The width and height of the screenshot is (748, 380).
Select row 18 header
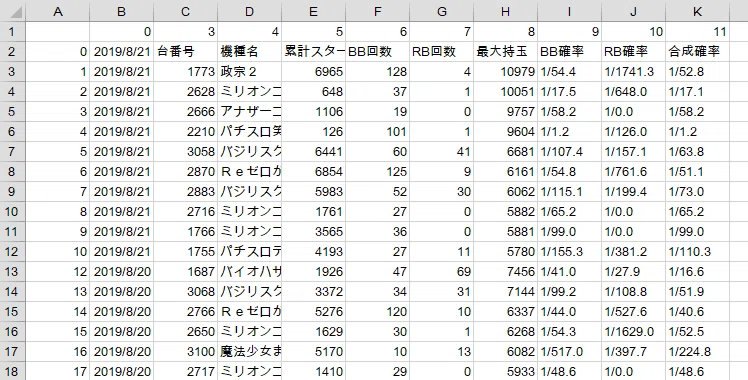coord(12,371)
